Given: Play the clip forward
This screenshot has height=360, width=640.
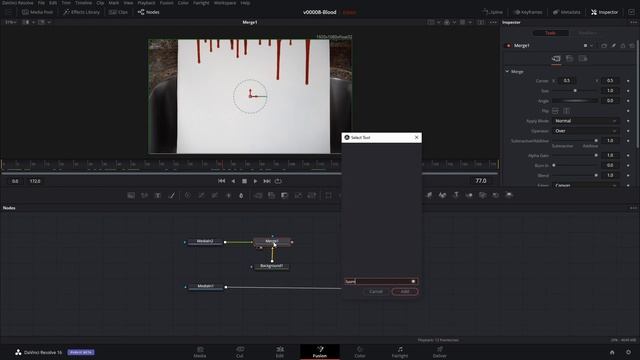Looking at the screenshot, I should (256, 181).
